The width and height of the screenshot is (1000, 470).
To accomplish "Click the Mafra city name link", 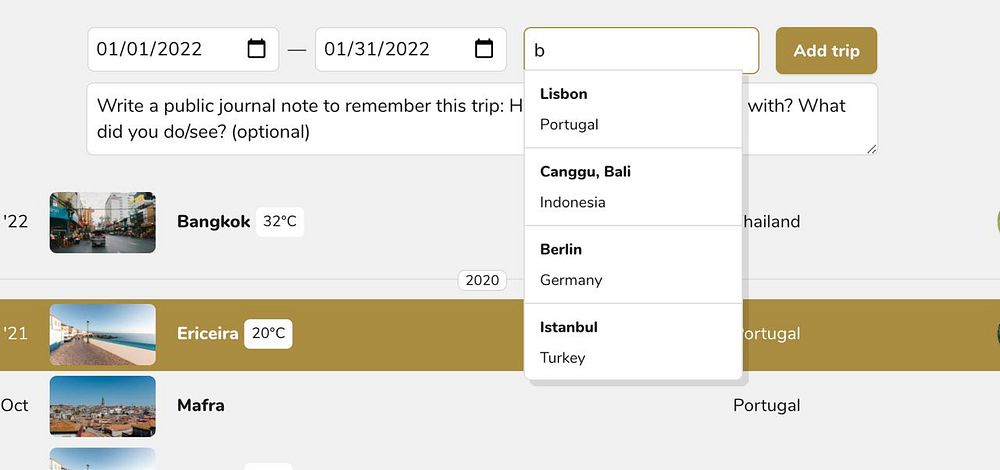I will point(200,406).
